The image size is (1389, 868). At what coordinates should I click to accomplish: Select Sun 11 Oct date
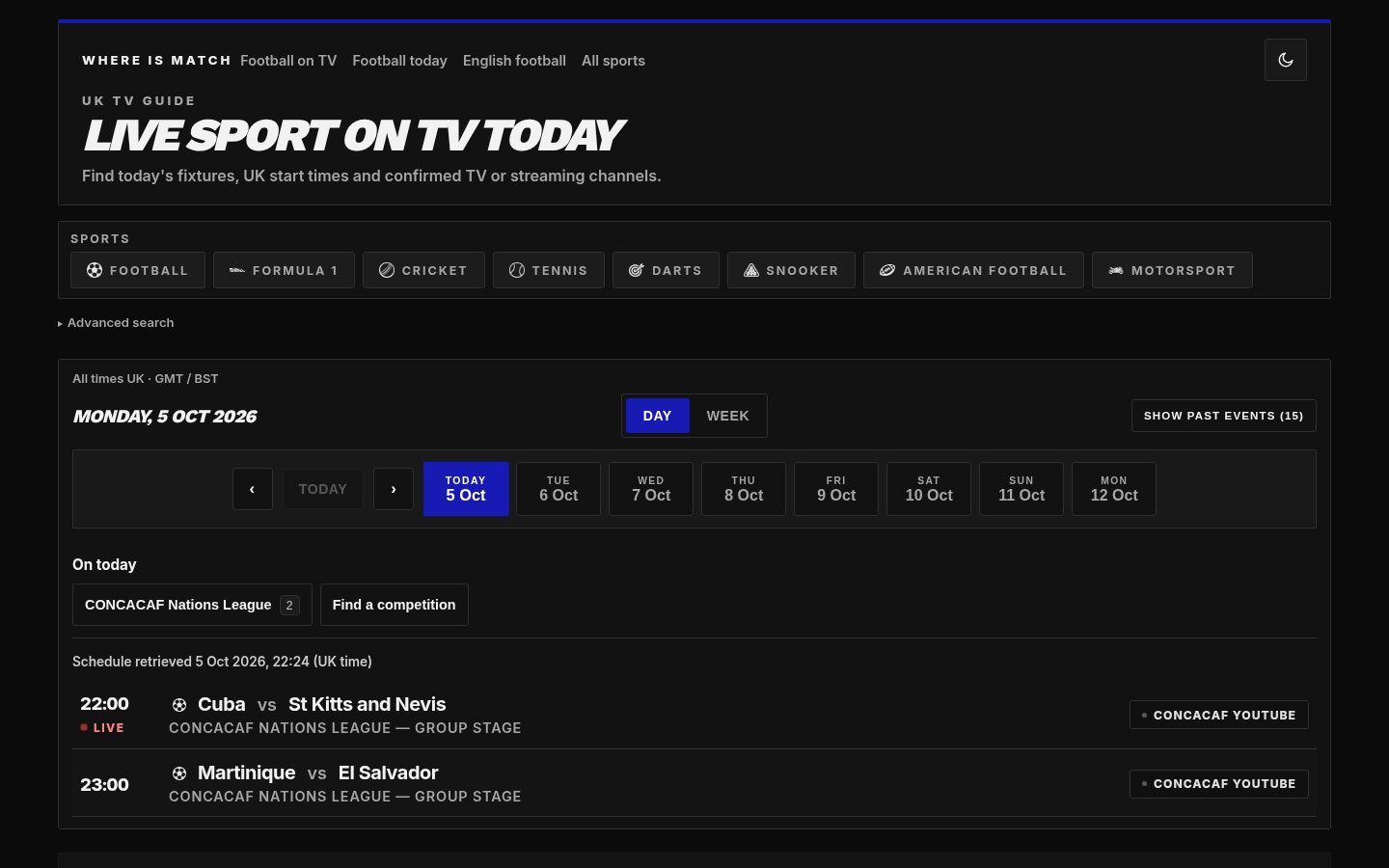[1021, 489]
